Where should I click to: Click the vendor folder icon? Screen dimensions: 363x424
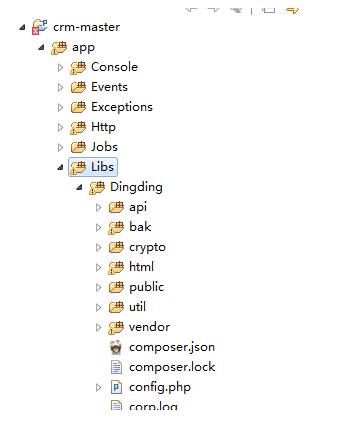pyautogui.click(x=116, y=327)
